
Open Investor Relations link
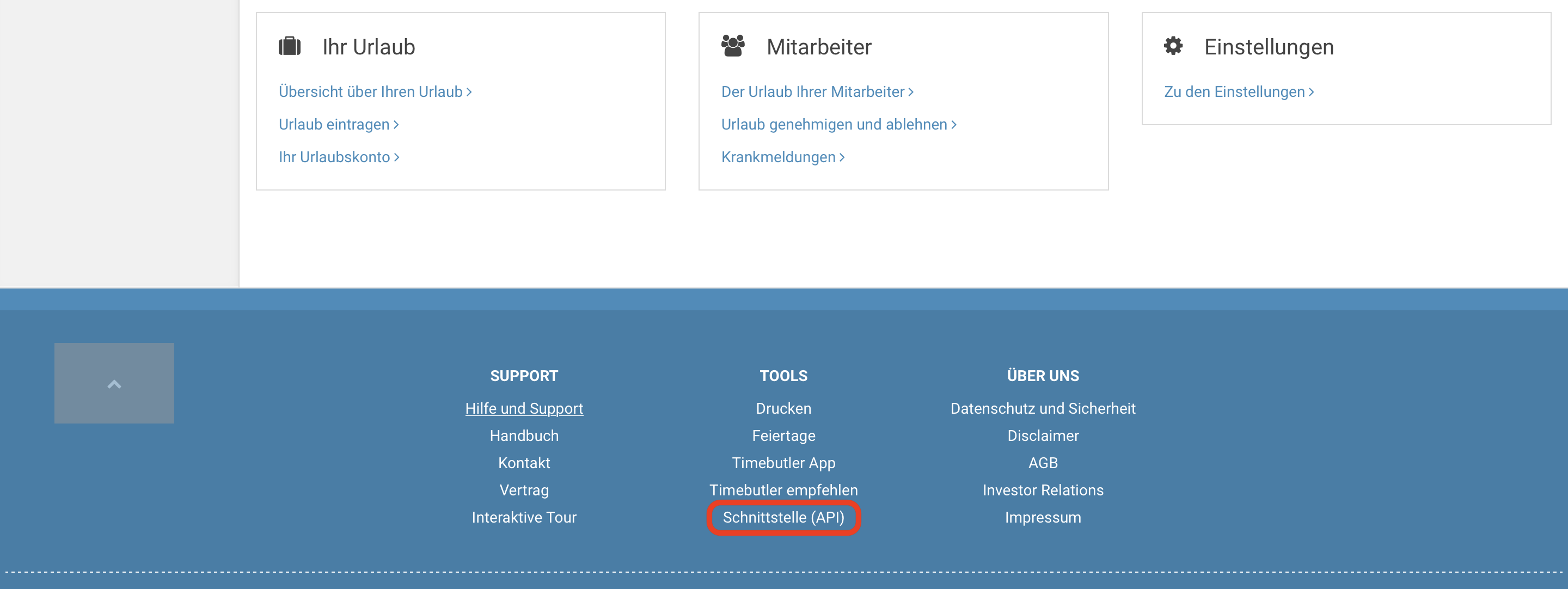tap(1043, 490)
